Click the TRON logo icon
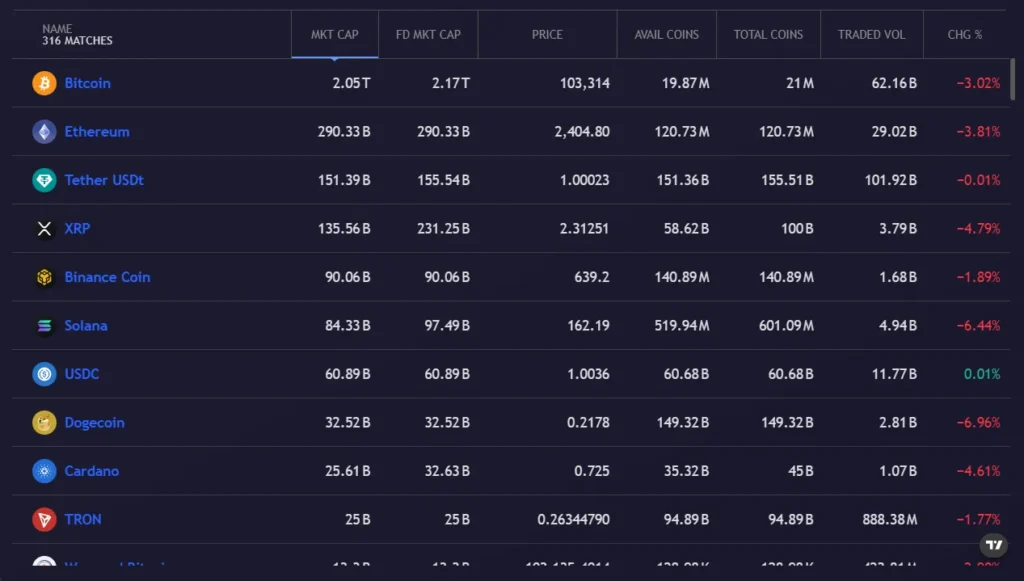Image resolution: width=1024 pixels, height=581 pixels. [44, 520]
